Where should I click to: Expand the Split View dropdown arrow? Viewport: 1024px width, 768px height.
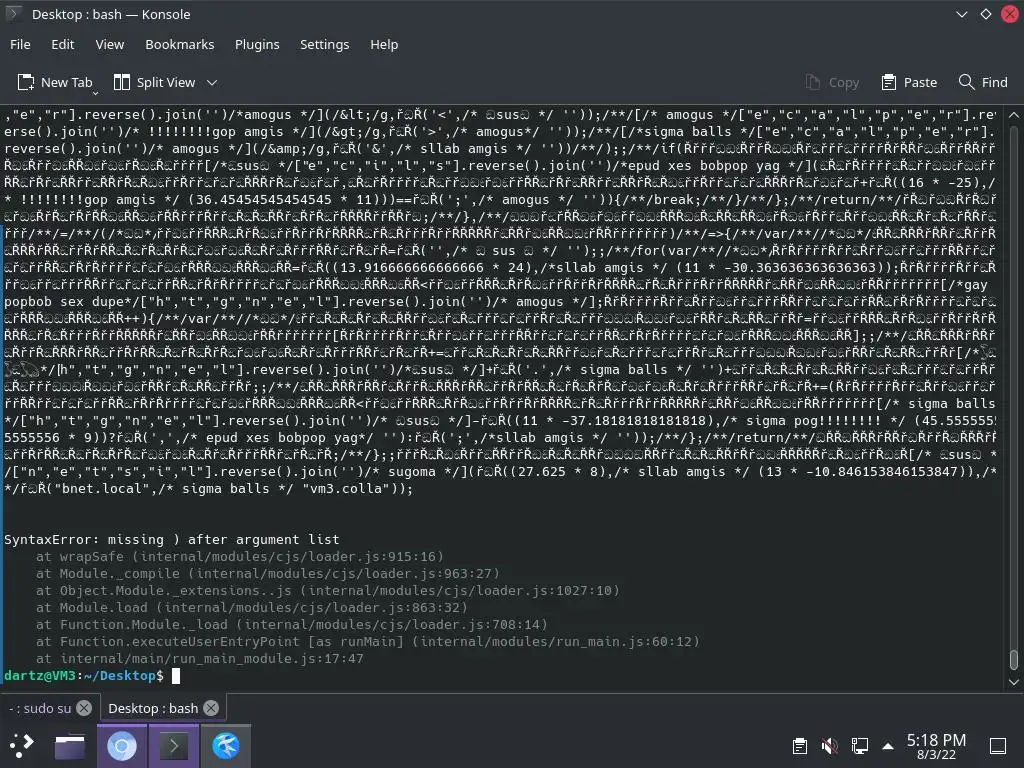coord(212,83)
